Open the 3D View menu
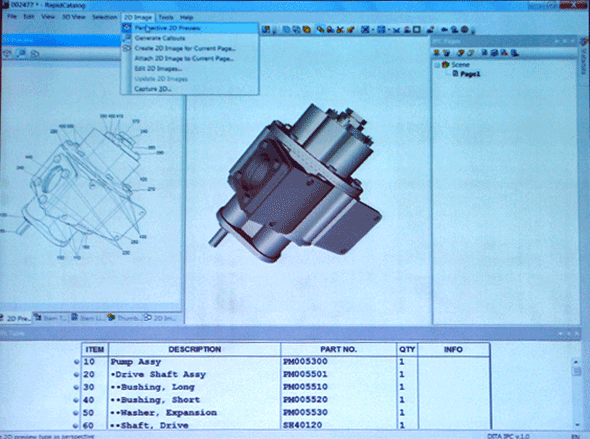The image size is (590, 439). 73,17
